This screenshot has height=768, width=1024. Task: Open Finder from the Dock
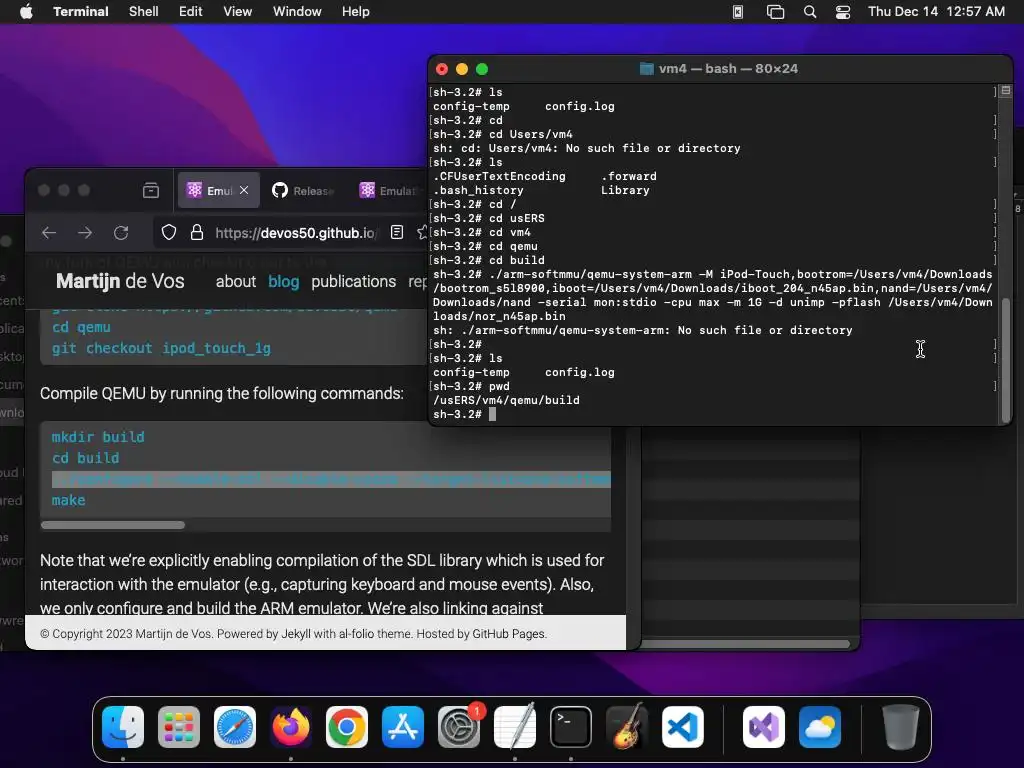(123, 727)
